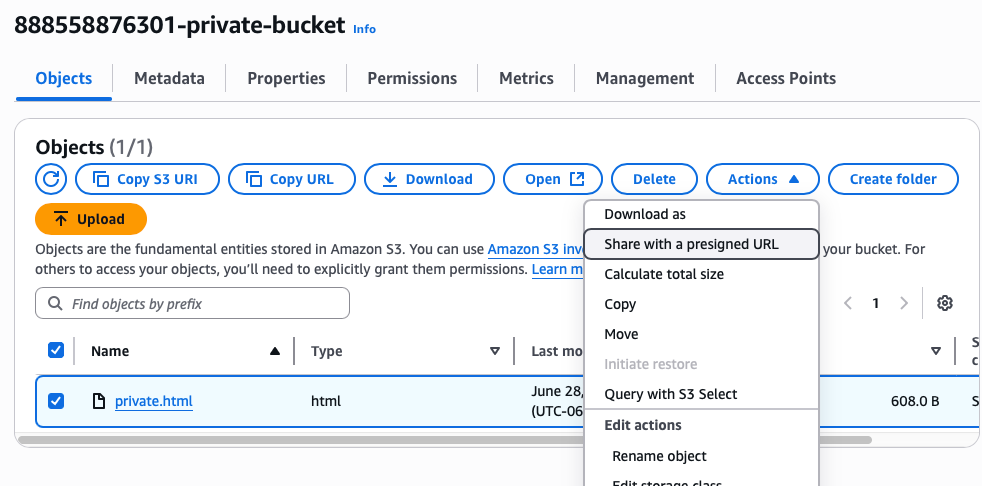Sort by Name column arrow
The image size is (982, 486).
pyautogui.click(x=274, y=351)
